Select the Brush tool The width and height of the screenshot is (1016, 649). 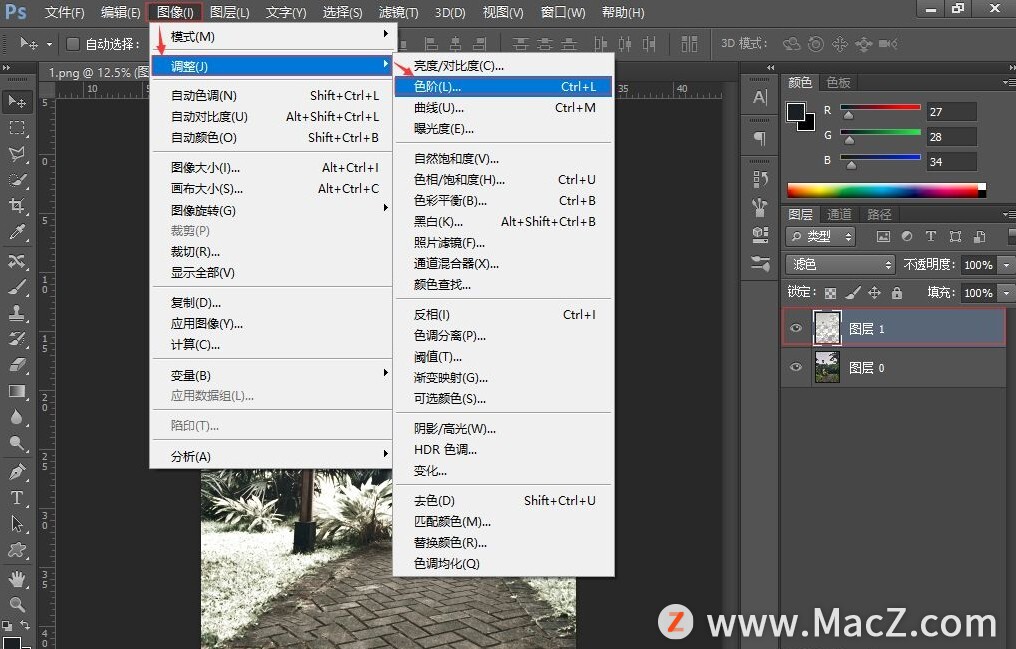[17, 286]
